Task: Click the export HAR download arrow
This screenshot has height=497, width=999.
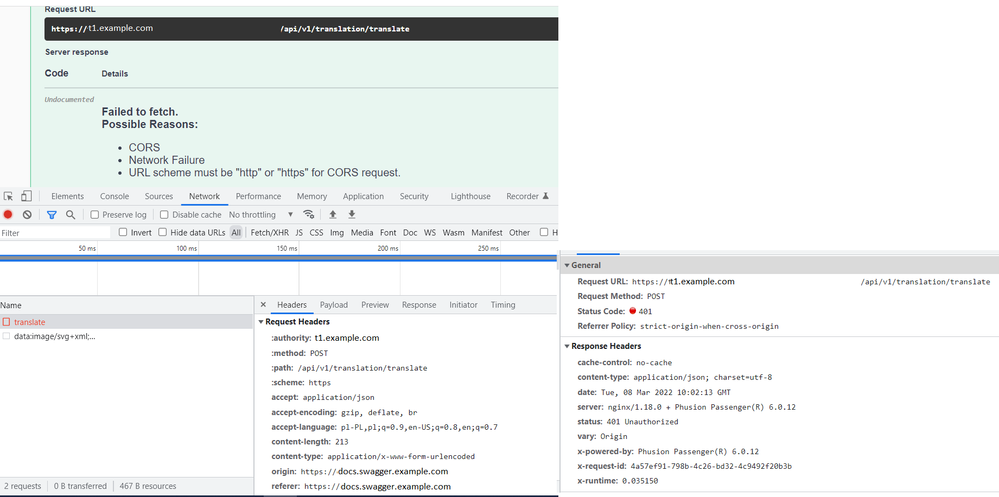Action: point(351,215)
